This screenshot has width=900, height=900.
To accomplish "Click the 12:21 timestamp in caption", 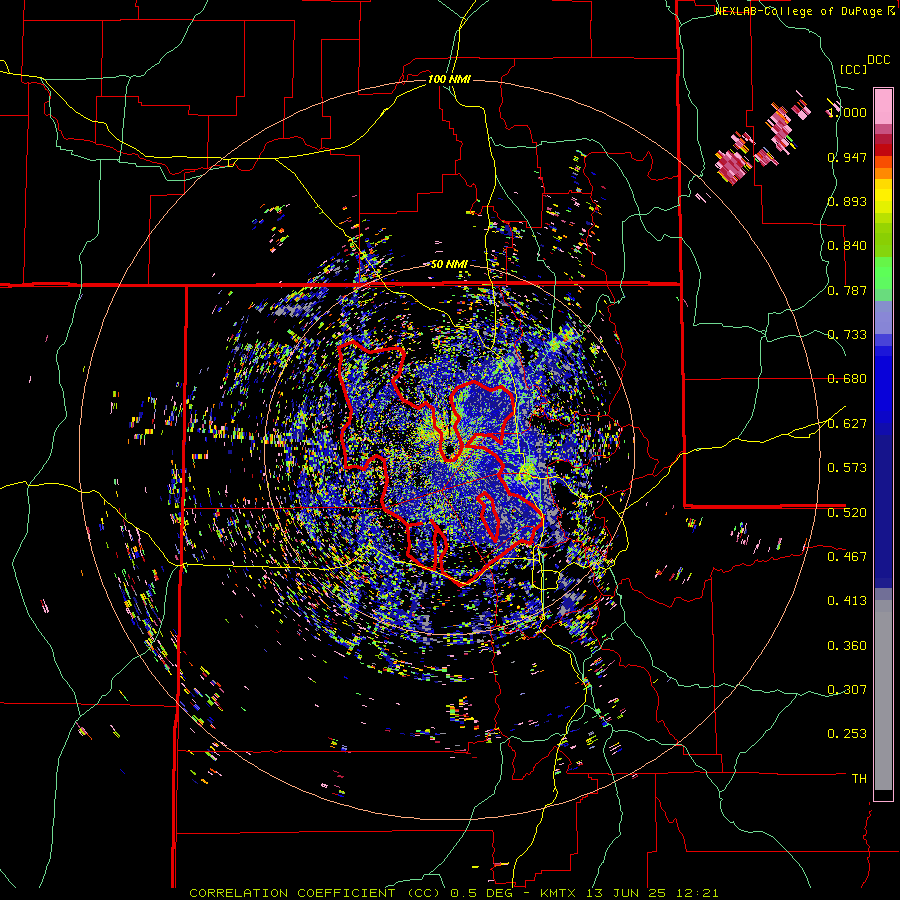I will (699, 893).
